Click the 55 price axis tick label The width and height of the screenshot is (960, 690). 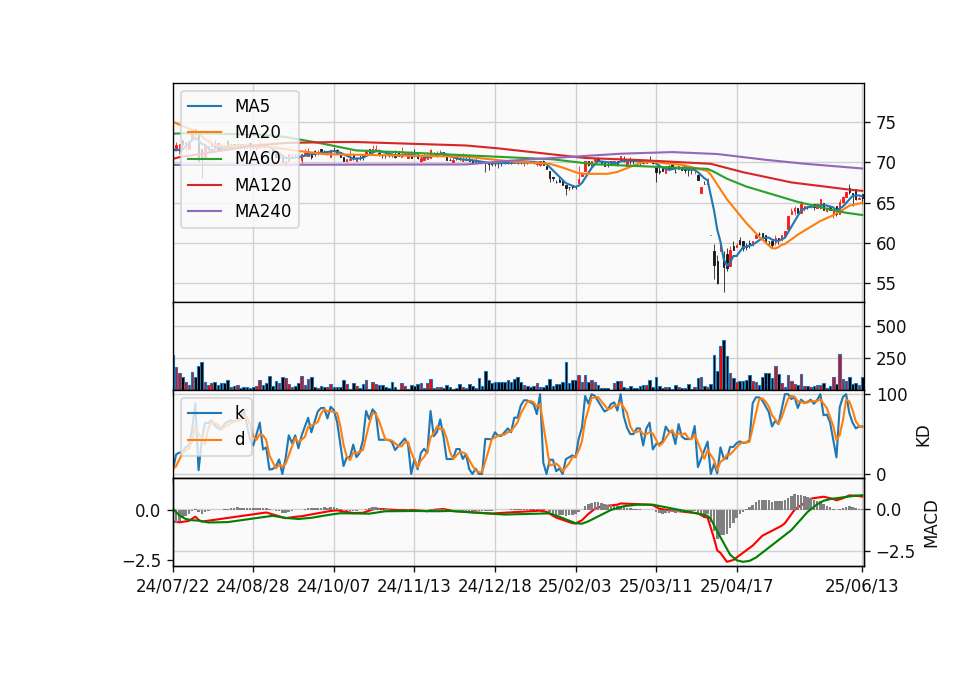pyautogui.click(x=885, y=284)
